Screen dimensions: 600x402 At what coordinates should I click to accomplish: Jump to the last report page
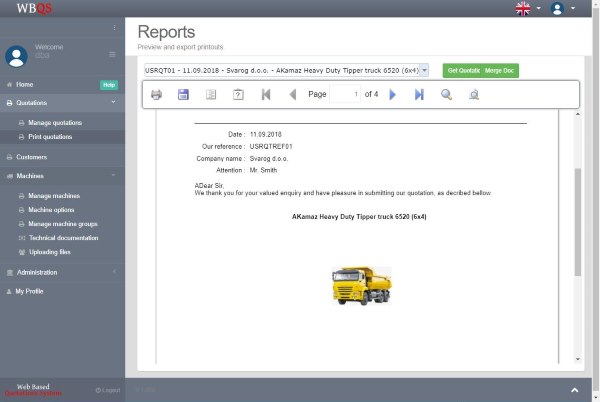419,94
